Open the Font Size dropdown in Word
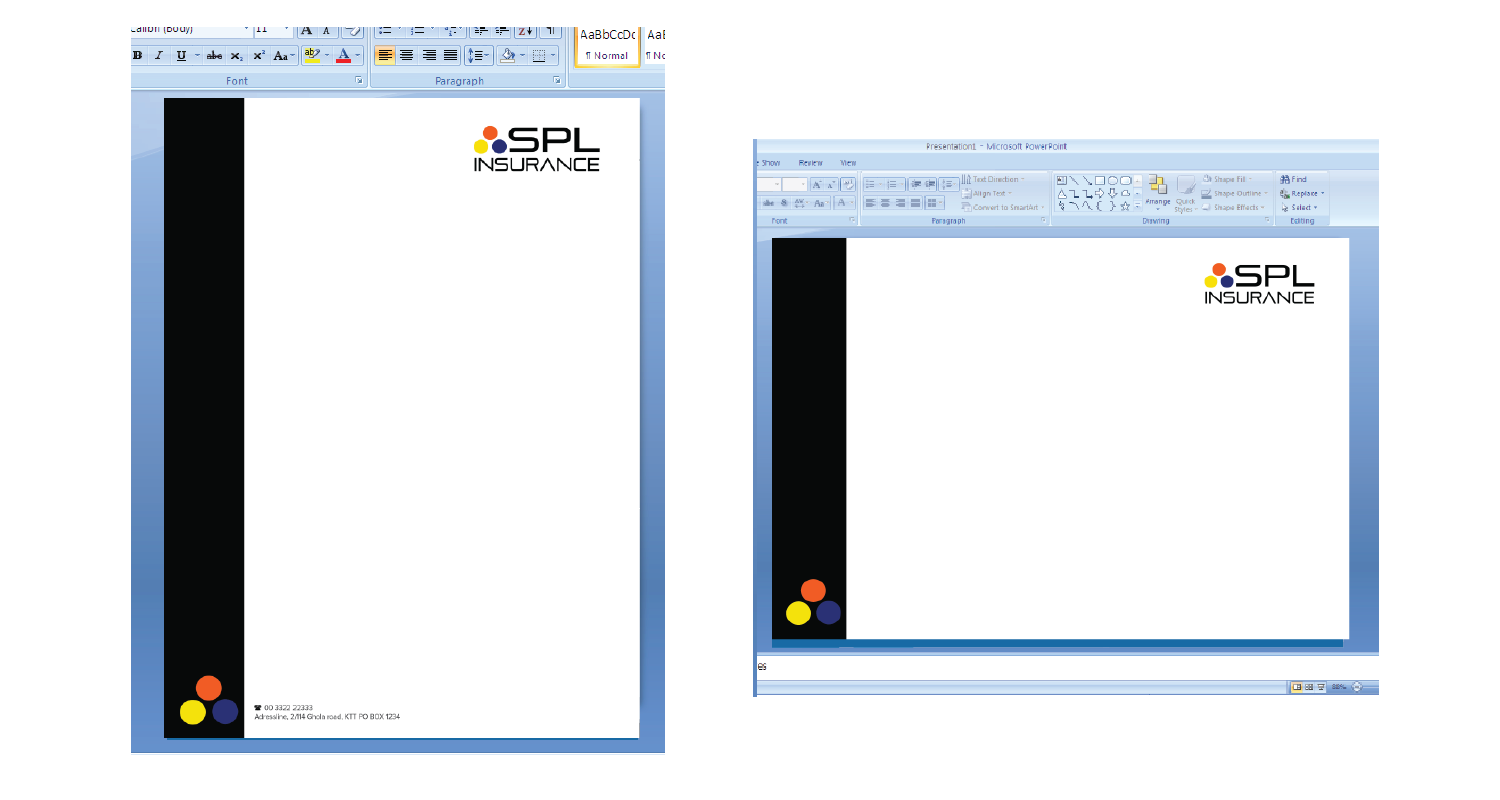The image size is (1500, 800). [x=287, y=28]
